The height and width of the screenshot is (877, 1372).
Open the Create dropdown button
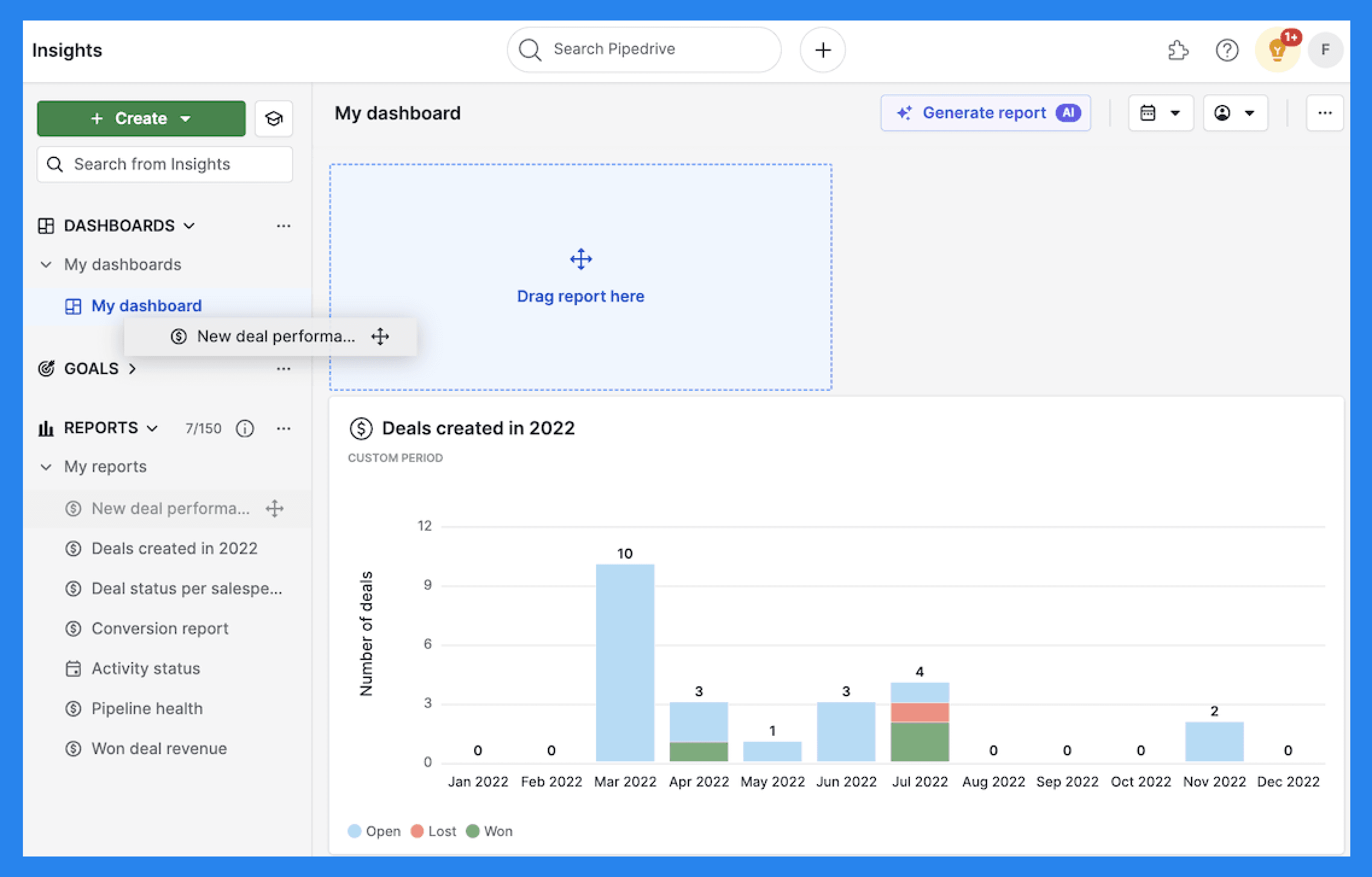tap(141, 118)
